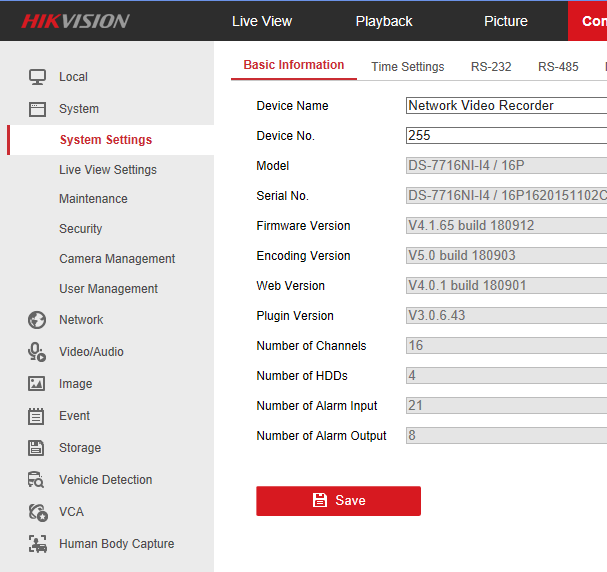Switch to the Time Settings tab

407,67
